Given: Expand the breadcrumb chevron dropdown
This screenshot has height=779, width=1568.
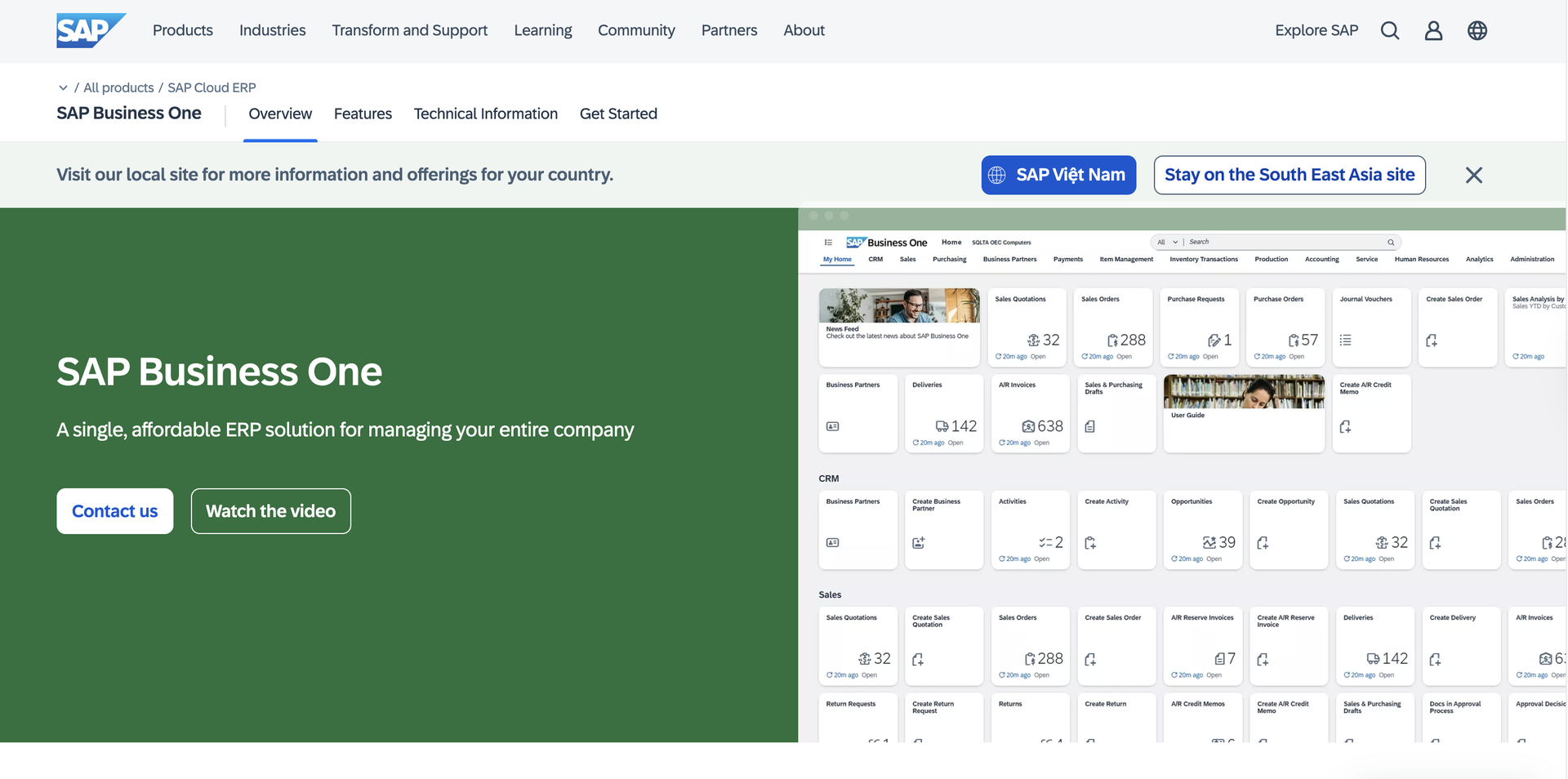Looking at the screenshot, I should (x=63, y=87).
